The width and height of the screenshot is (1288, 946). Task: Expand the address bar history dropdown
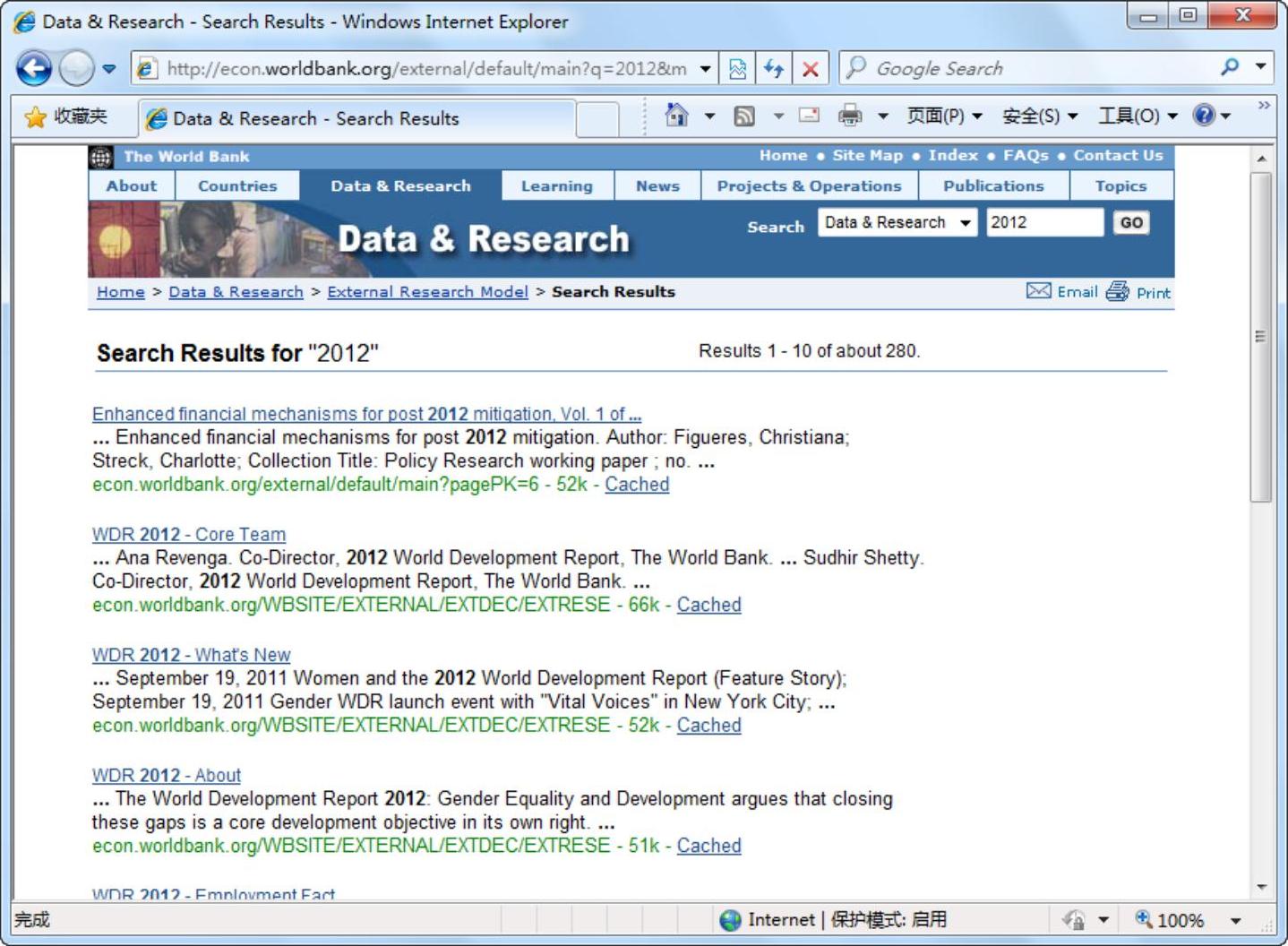pyautogui.click(x=706, y=69)
